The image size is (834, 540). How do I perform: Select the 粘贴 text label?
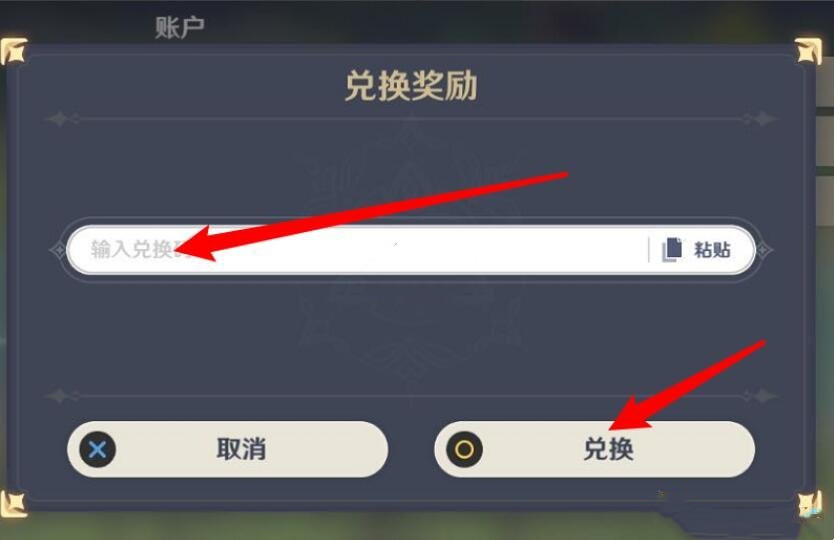[x=712, y=250]
